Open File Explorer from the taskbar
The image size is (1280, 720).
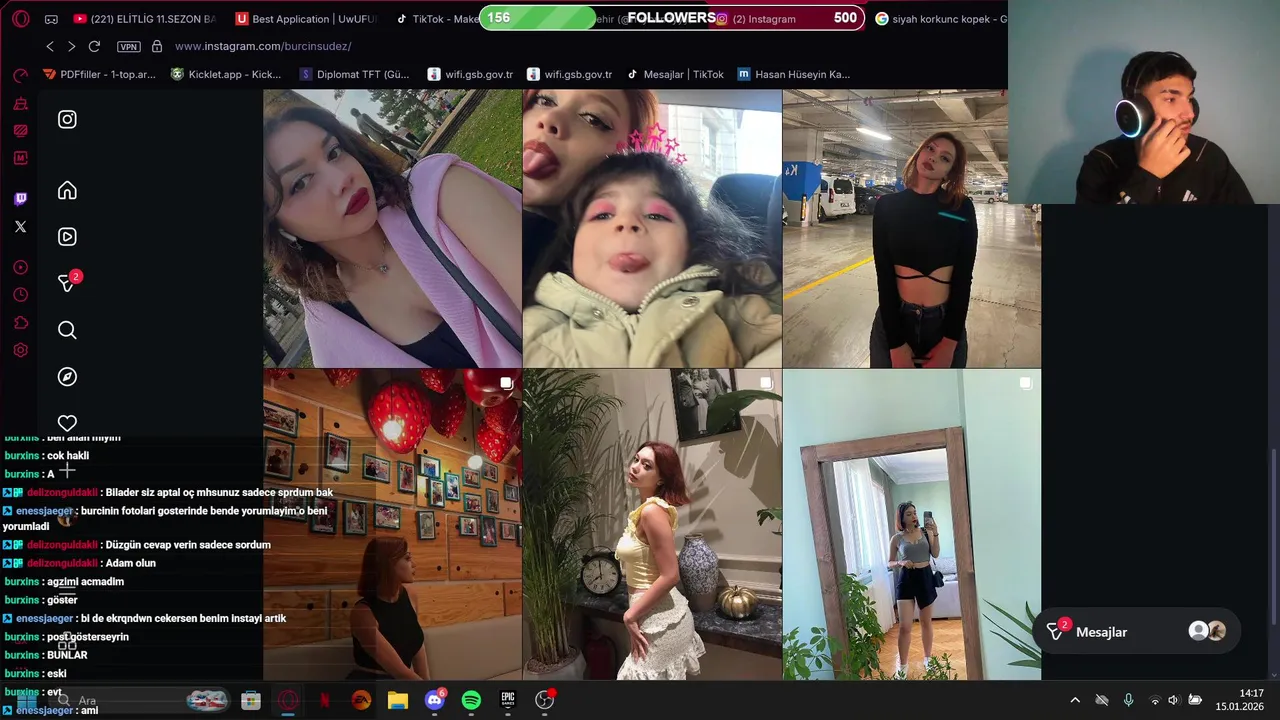398,700
